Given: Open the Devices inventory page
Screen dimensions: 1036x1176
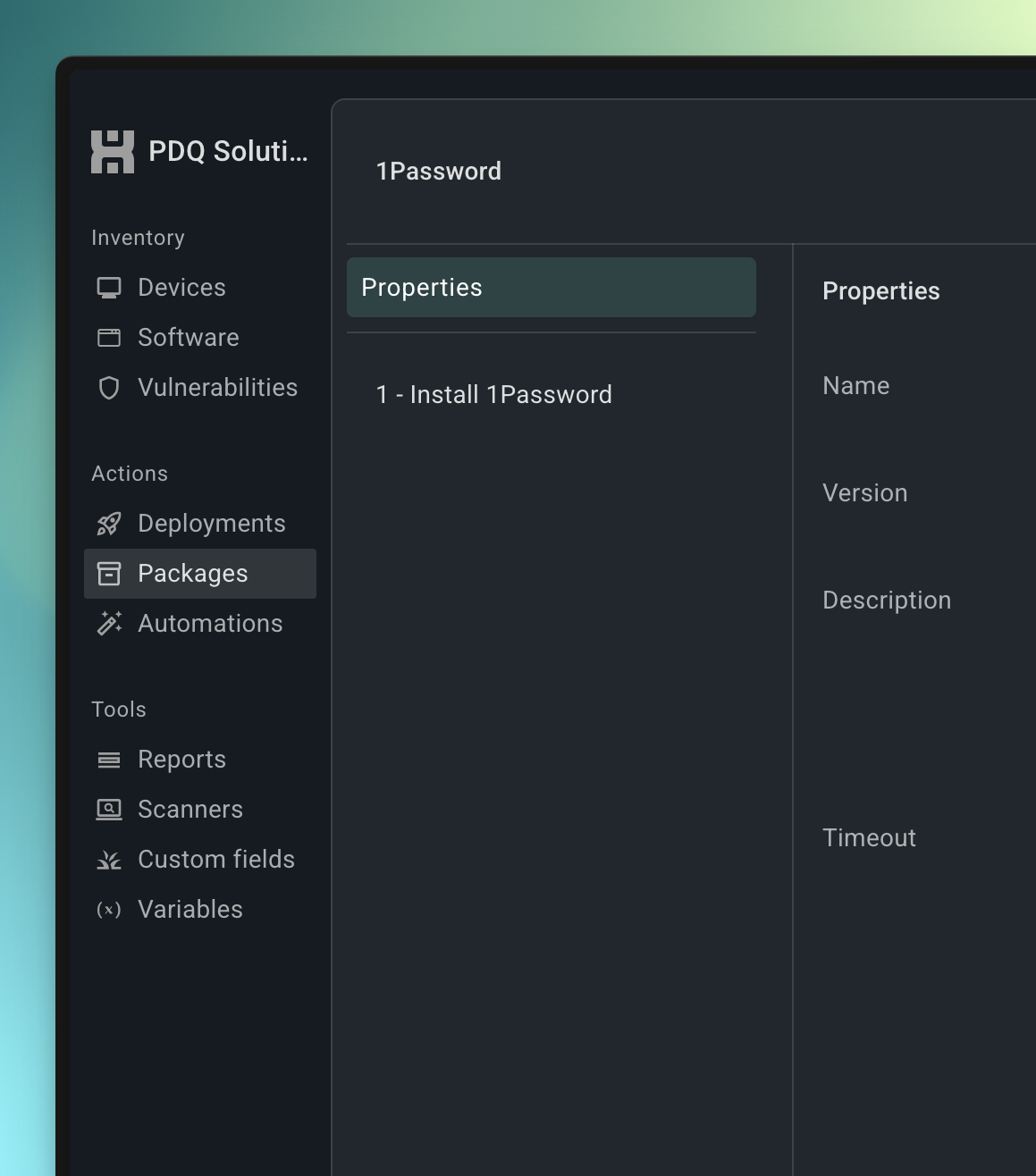Looking at the screenshot, I should coord(200,288).
